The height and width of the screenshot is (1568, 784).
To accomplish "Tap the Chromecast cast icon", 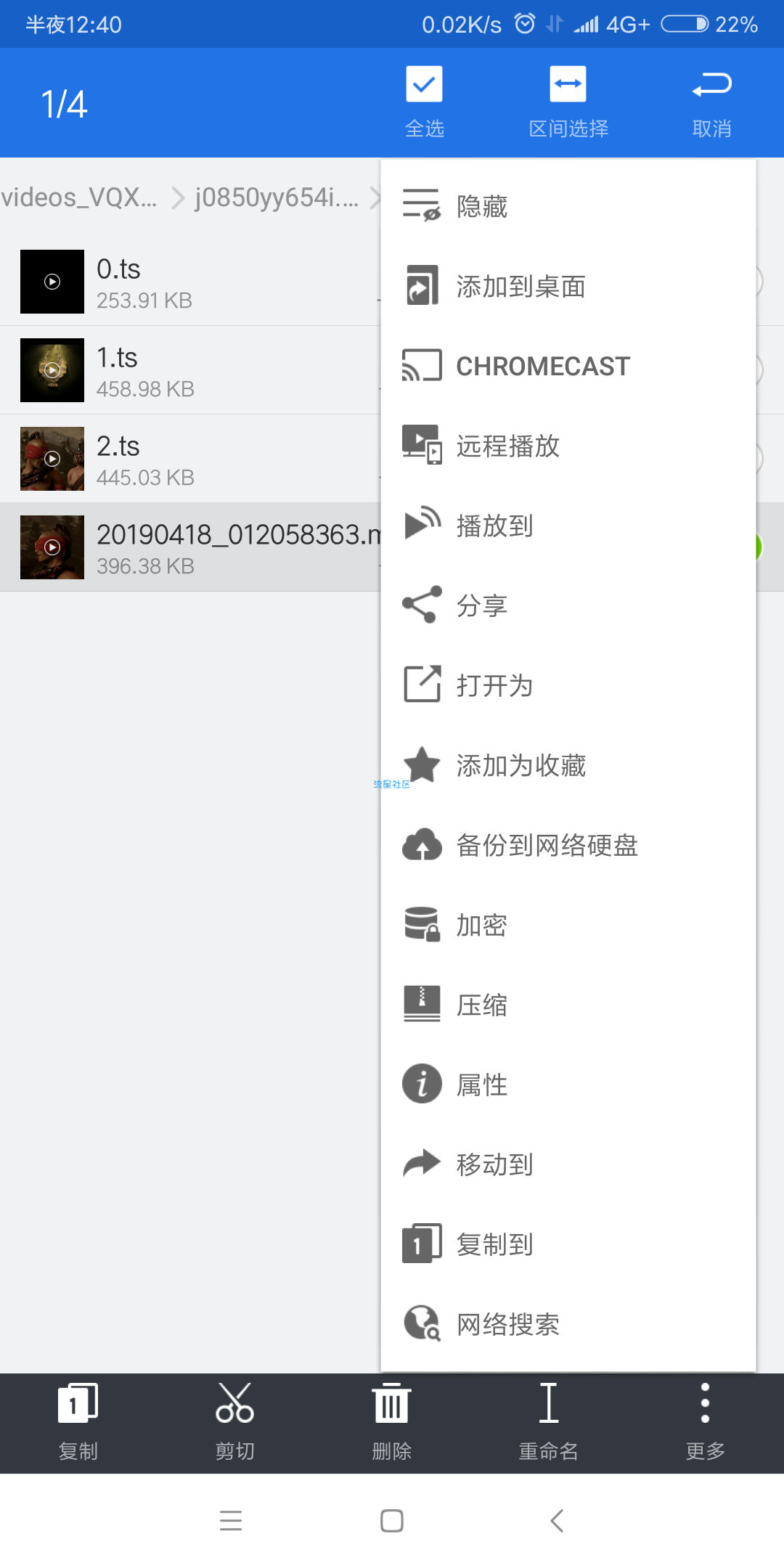I will point(422,365).
